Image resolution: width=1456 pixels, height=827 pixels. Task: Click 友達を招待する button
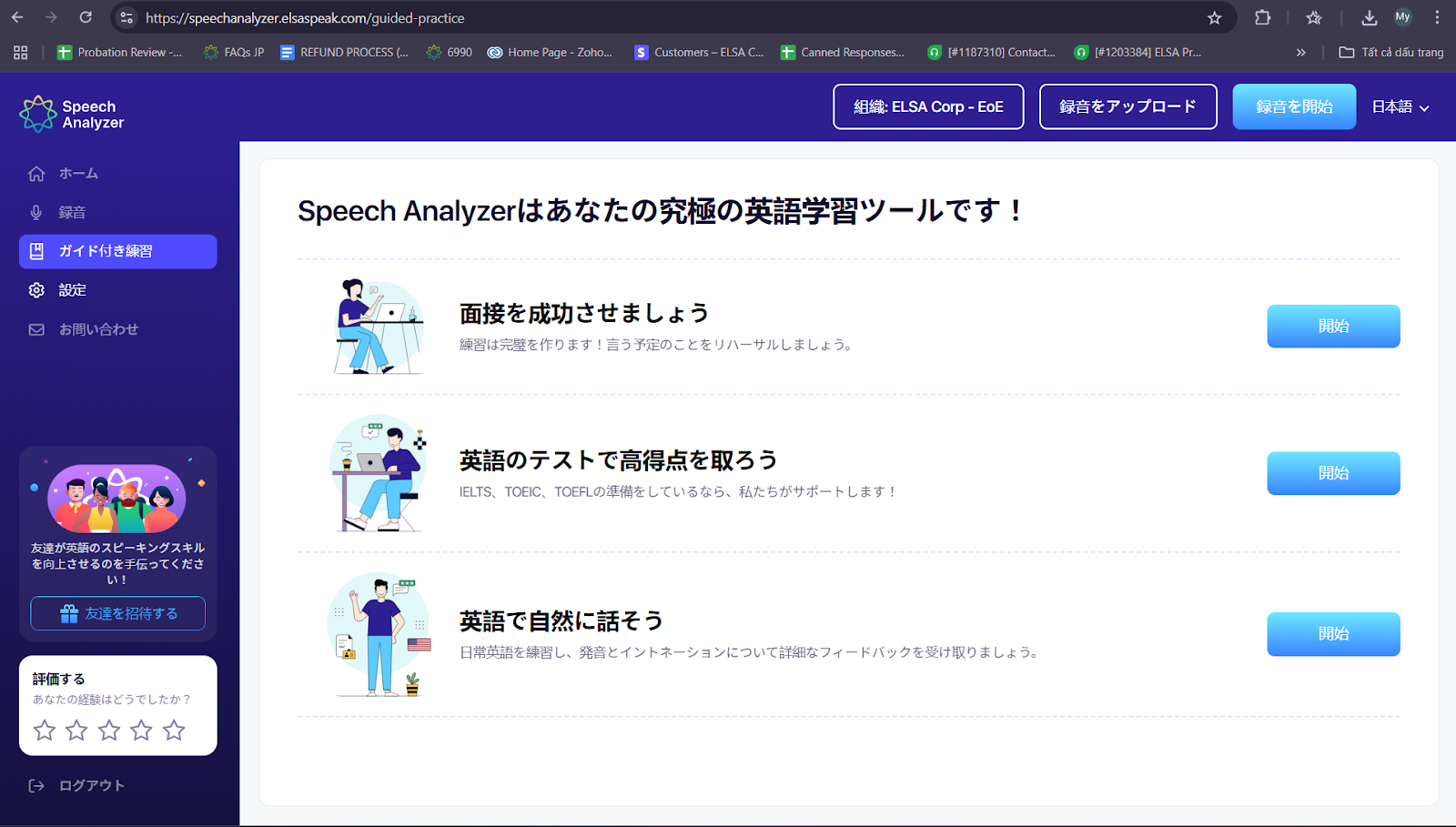(117, 613)
